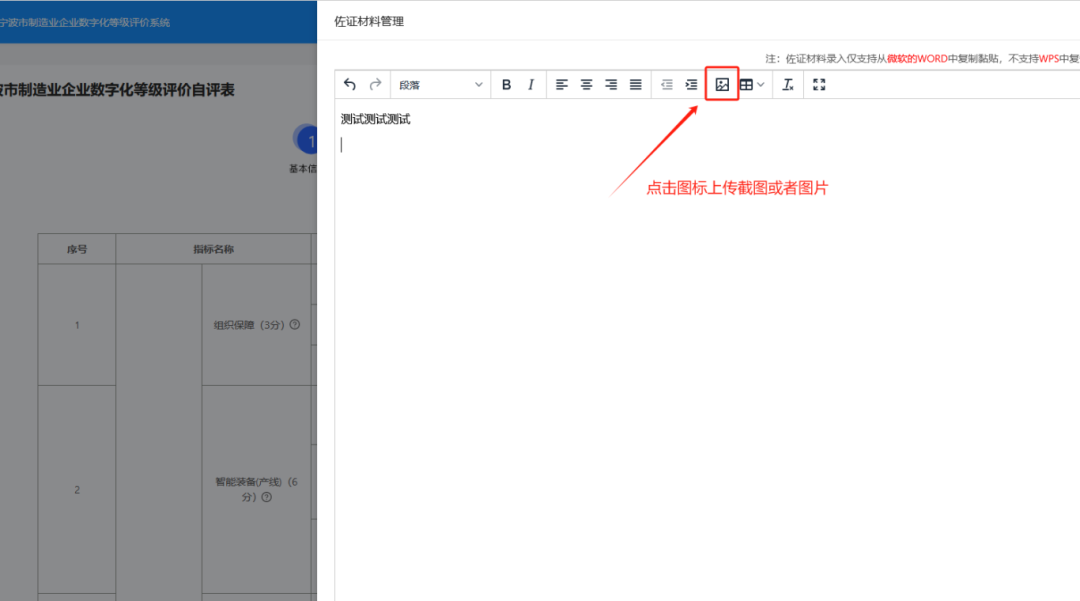The image size is (1080, 601).
Task: Toggle bold formatting
Action: (506, 84)
